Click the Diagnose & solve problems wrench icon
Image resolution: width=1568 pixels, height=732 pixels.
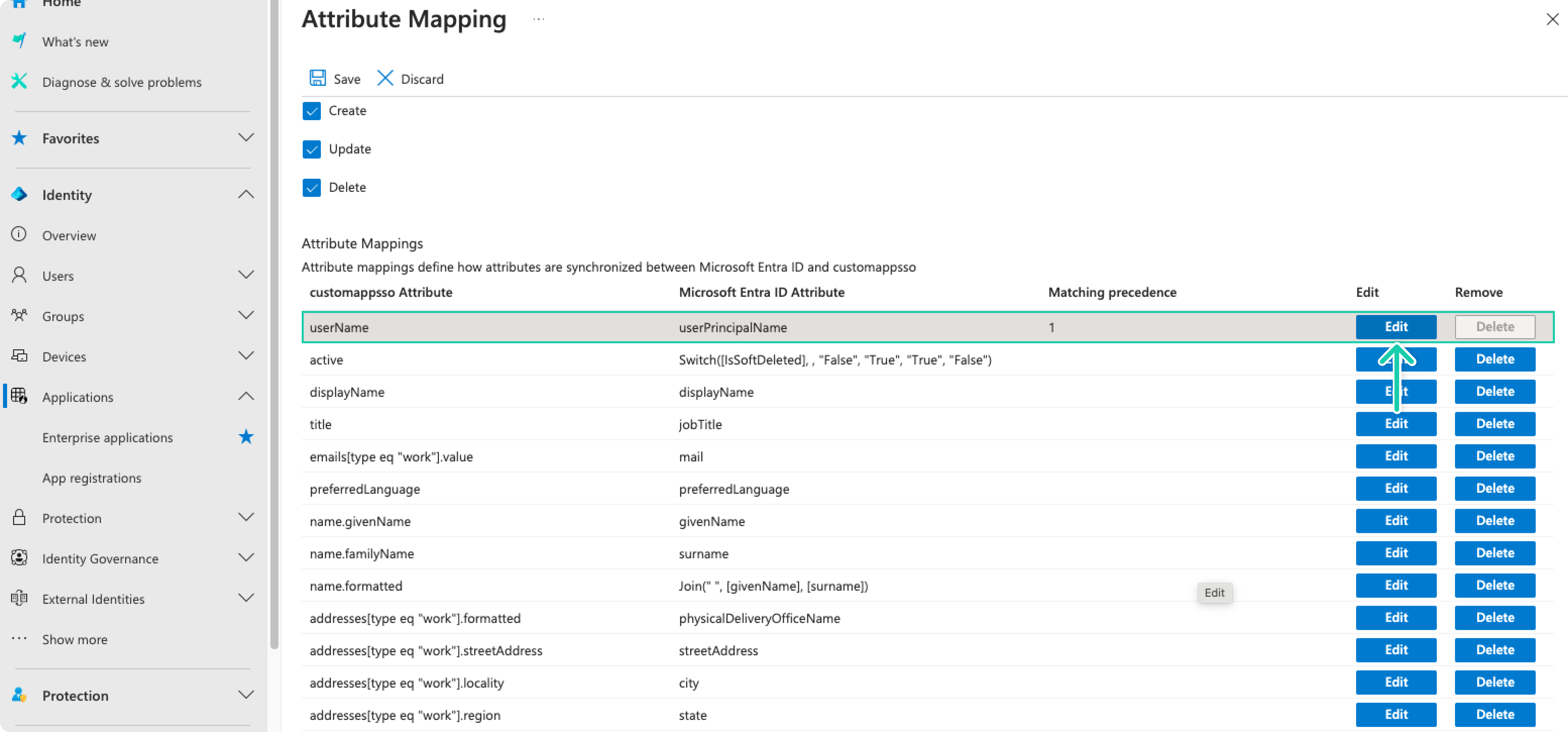(19, 81)
